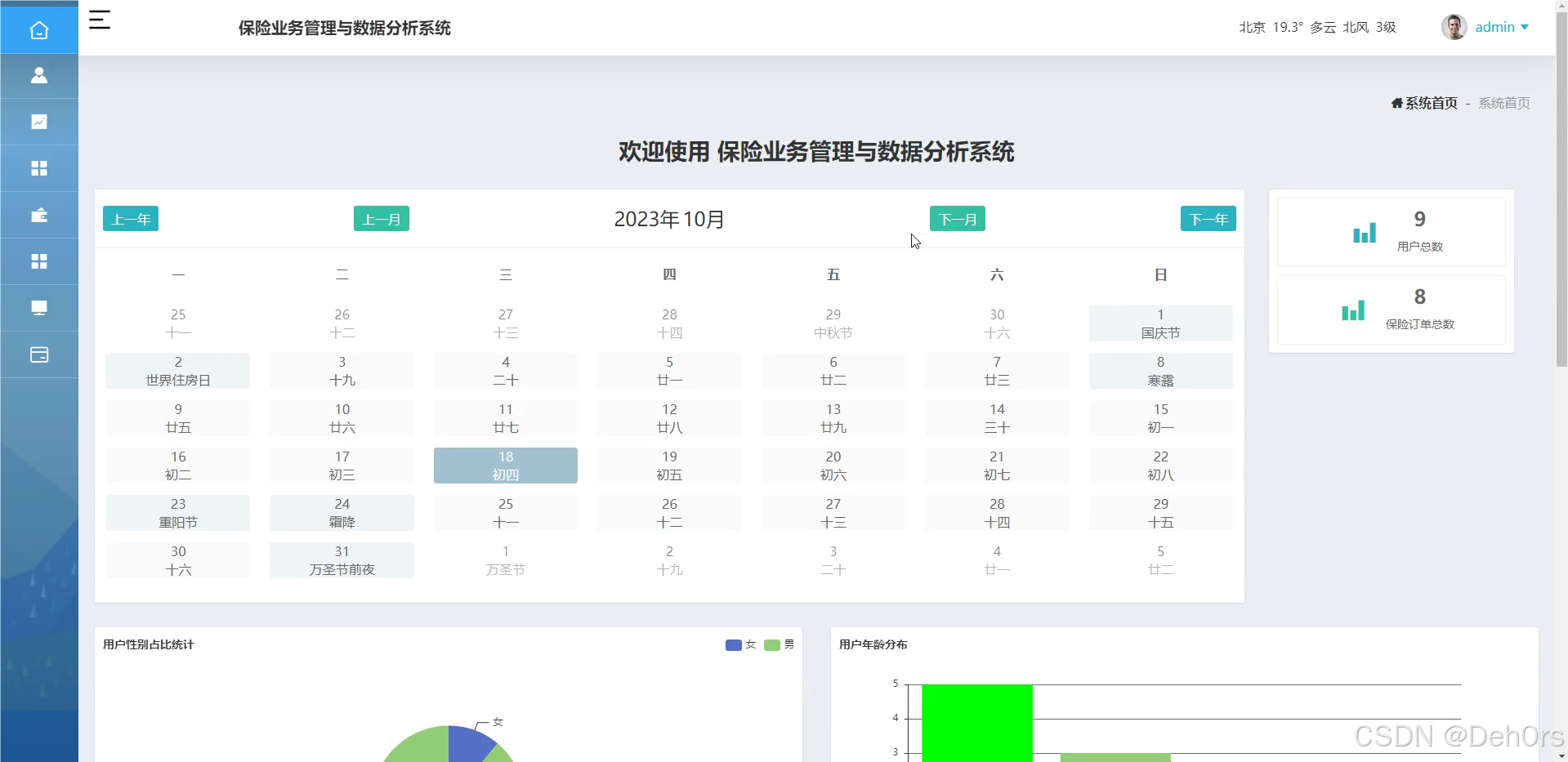Select November 1 万圣节 date
Viewport: 1568px width, 762px height.
[x=506, y=560]
